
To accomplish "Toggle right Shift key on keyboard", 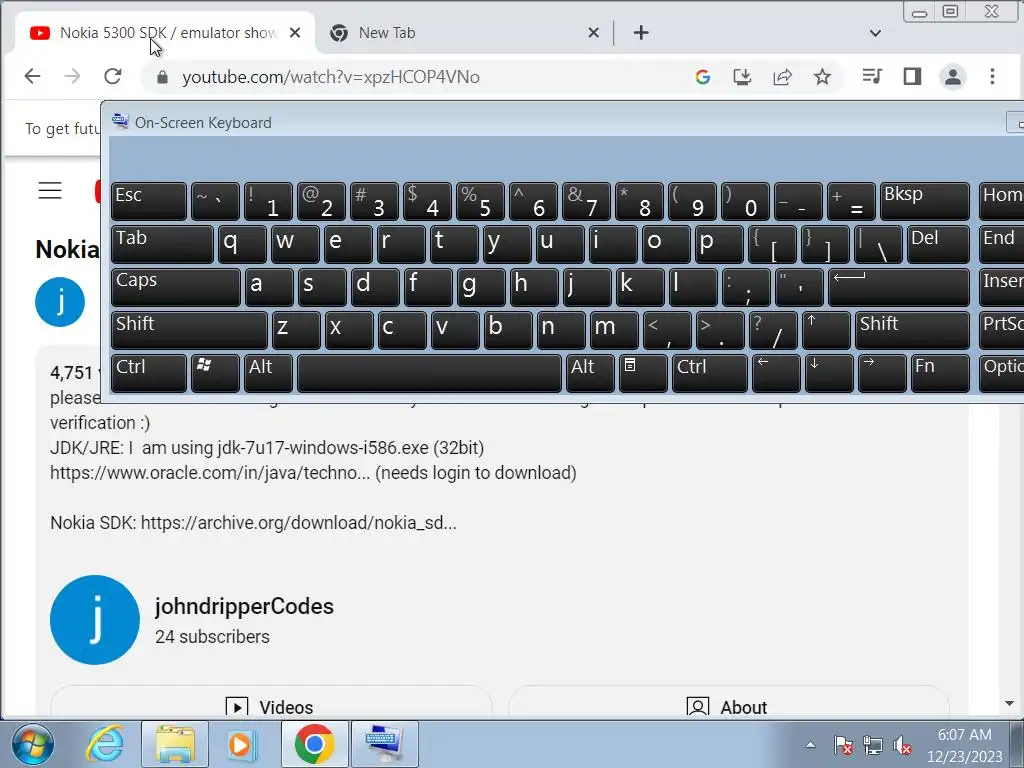I will (912, 330).
